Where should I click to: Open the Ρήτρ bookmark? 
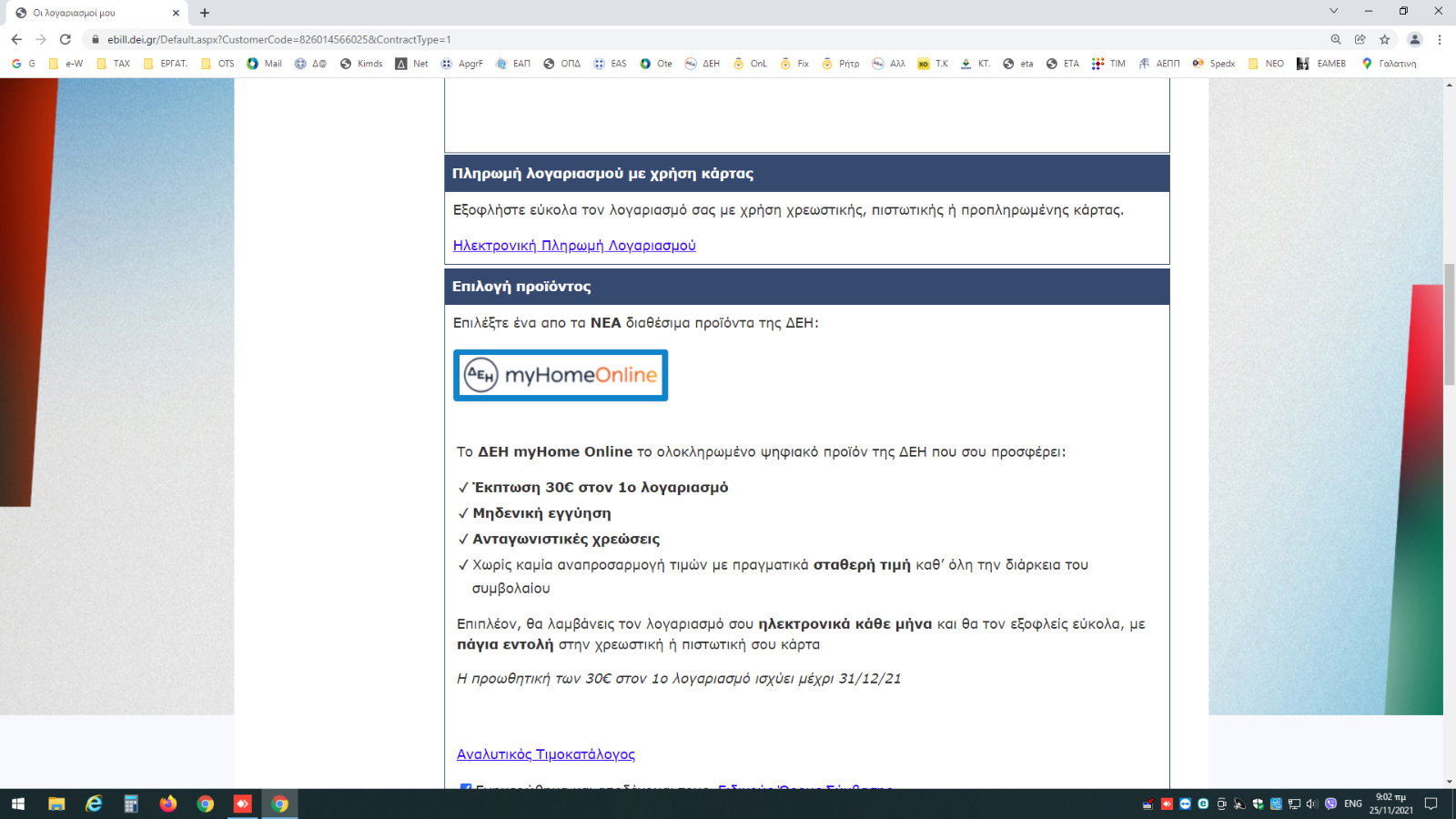coord(841,64)
